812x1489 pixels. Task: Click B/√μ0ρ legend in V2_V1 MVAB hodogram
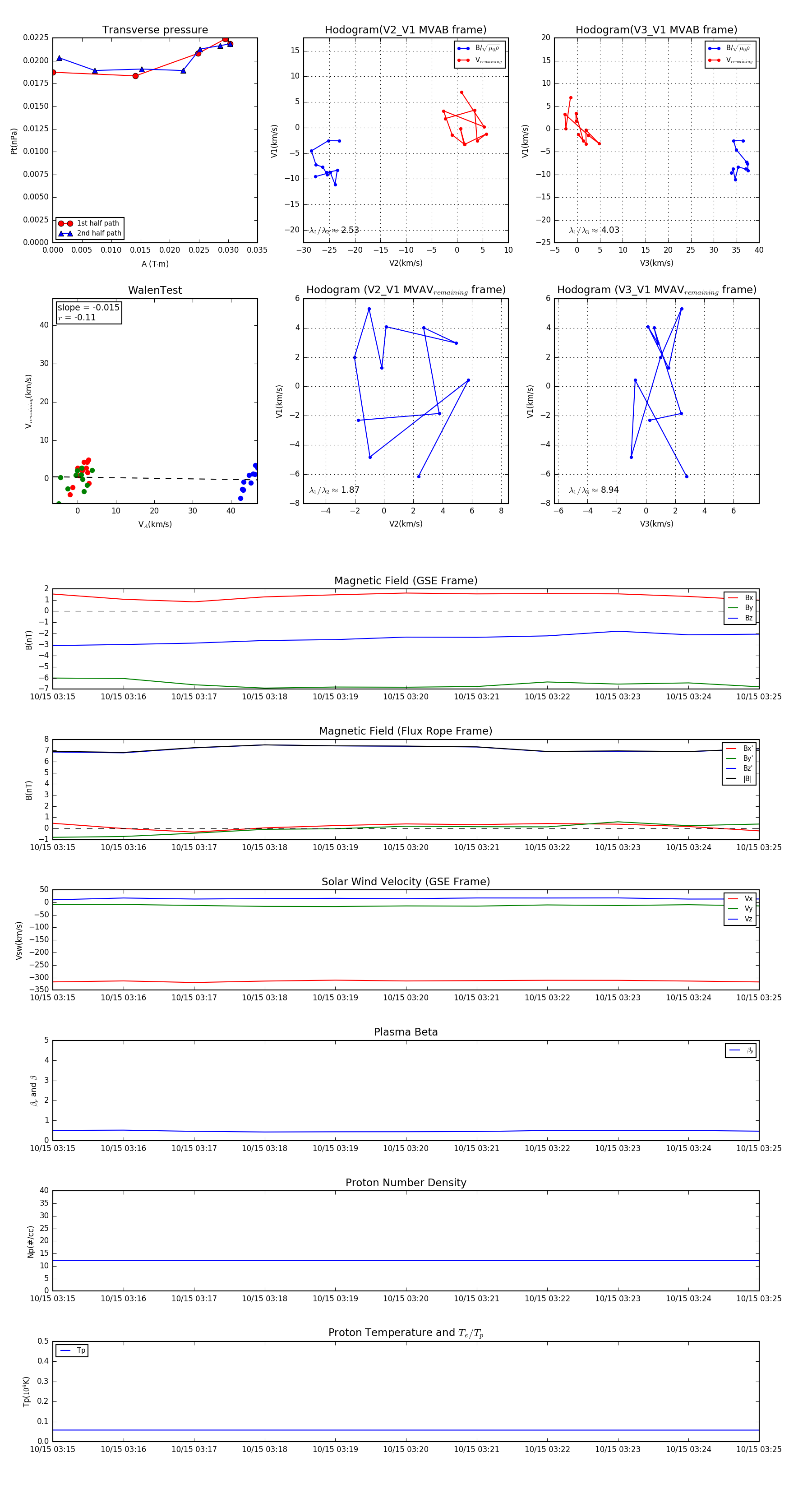[480, 49]
